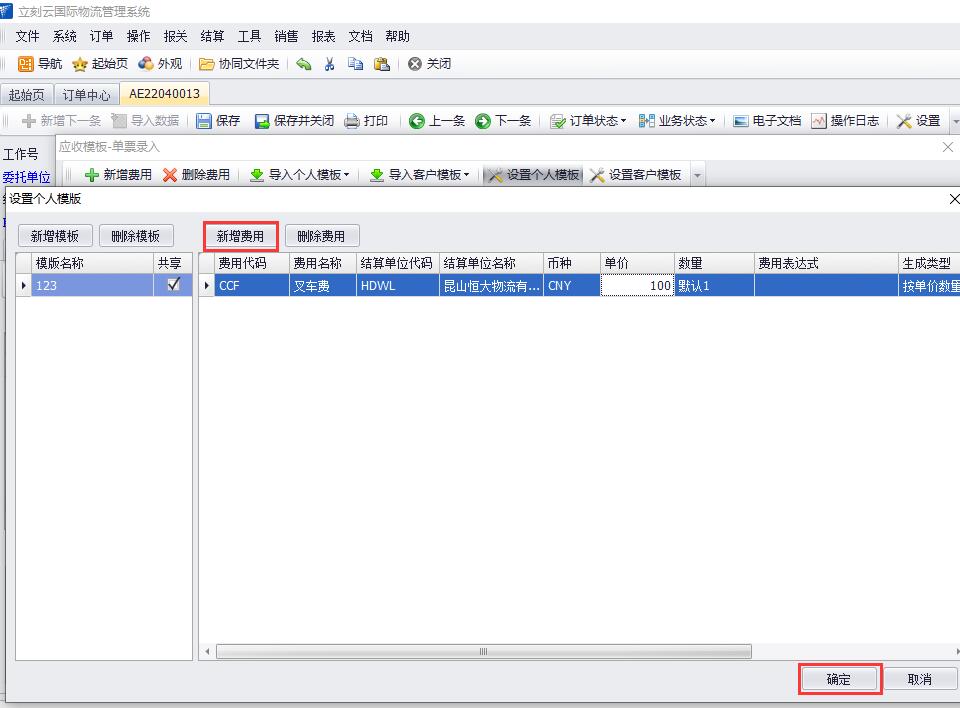Open the Reports (报表) menu
Image resolution: width=960 pixels, height=708 pixels.
(323, 36)
